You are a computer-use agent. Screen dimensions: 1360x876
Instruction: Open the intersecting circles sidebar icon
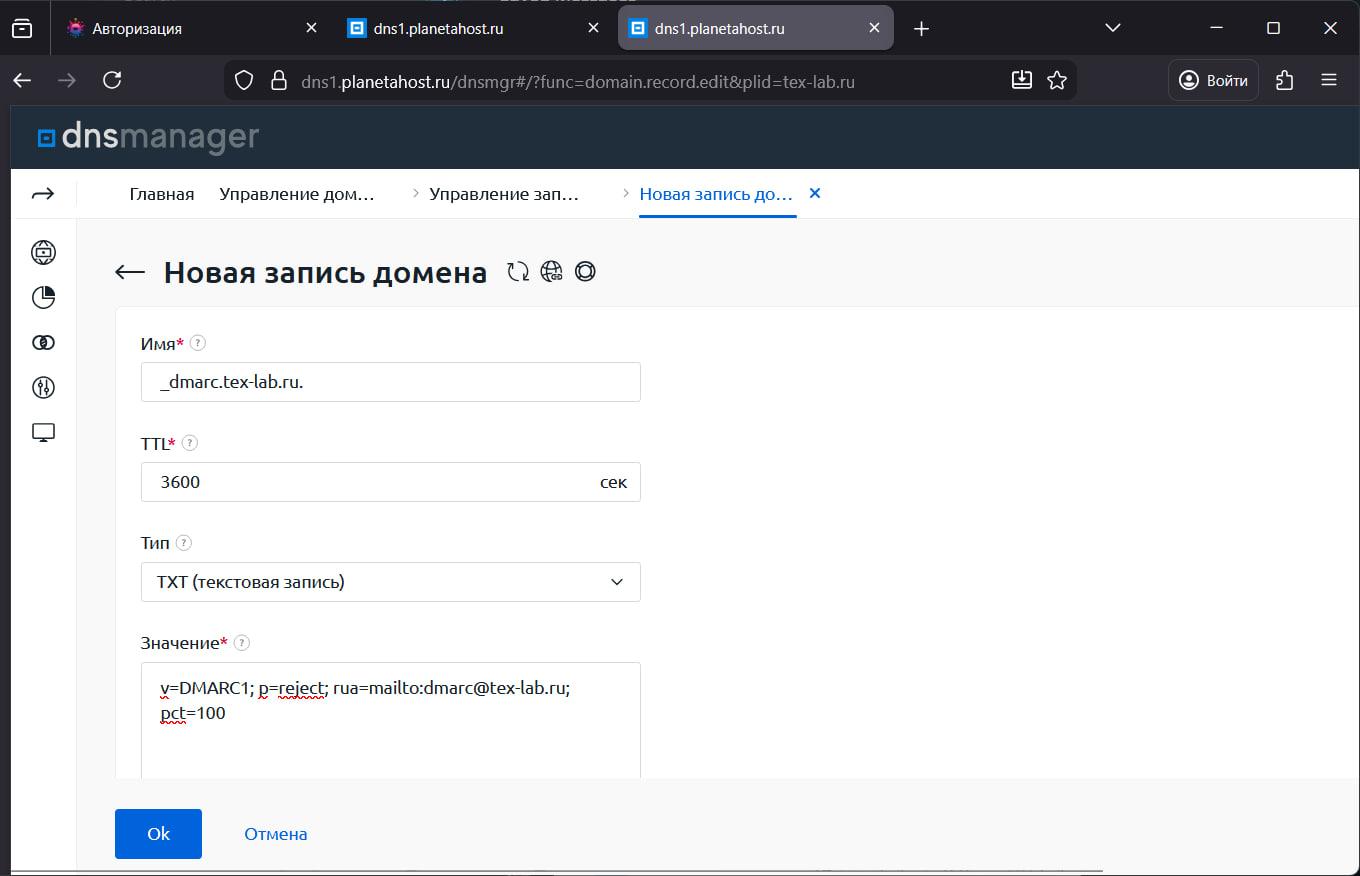pyautogui.click(x=42, y=342)
